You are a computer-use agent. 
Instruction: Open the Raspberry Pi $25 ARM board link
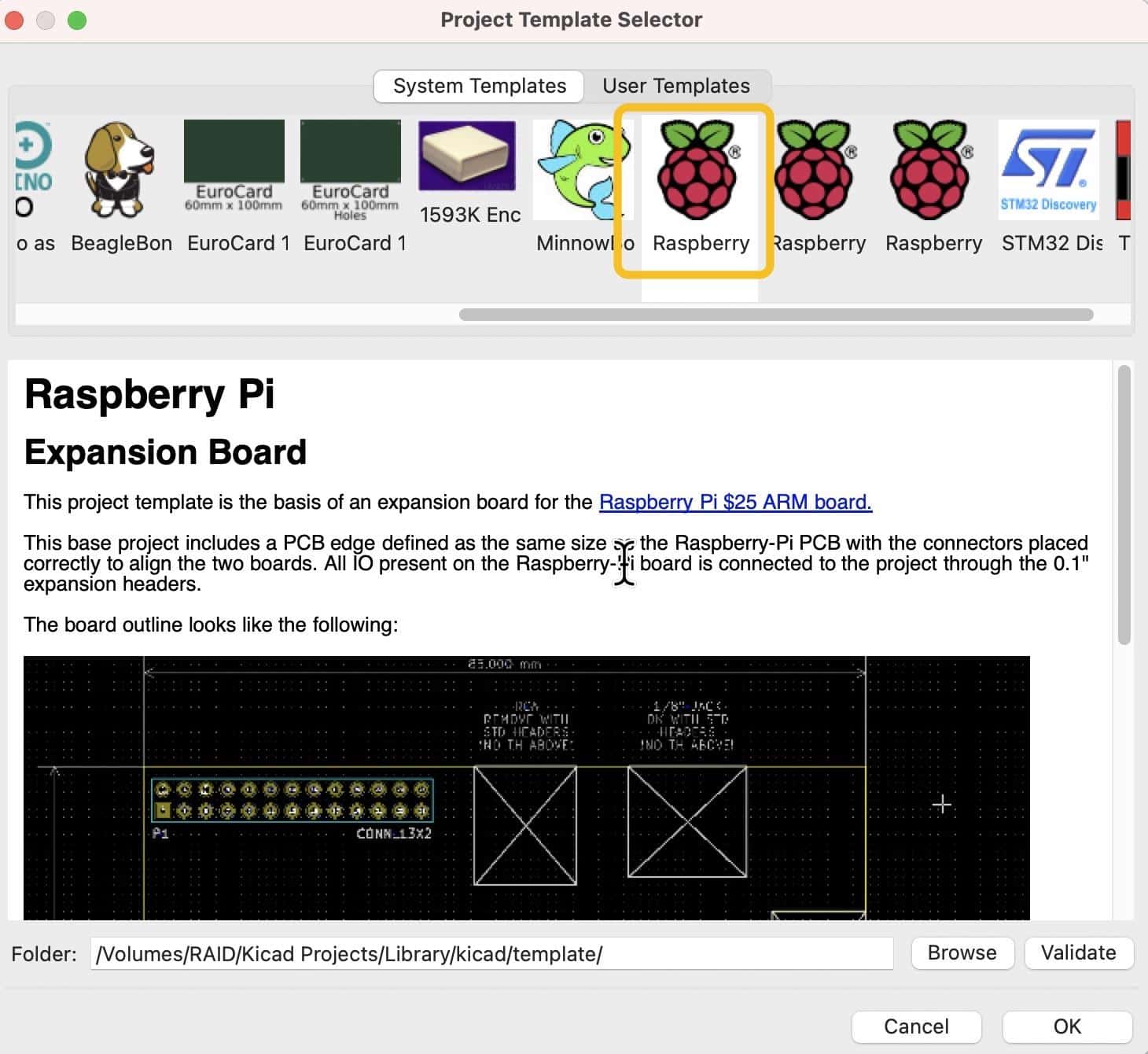point(735,502)
